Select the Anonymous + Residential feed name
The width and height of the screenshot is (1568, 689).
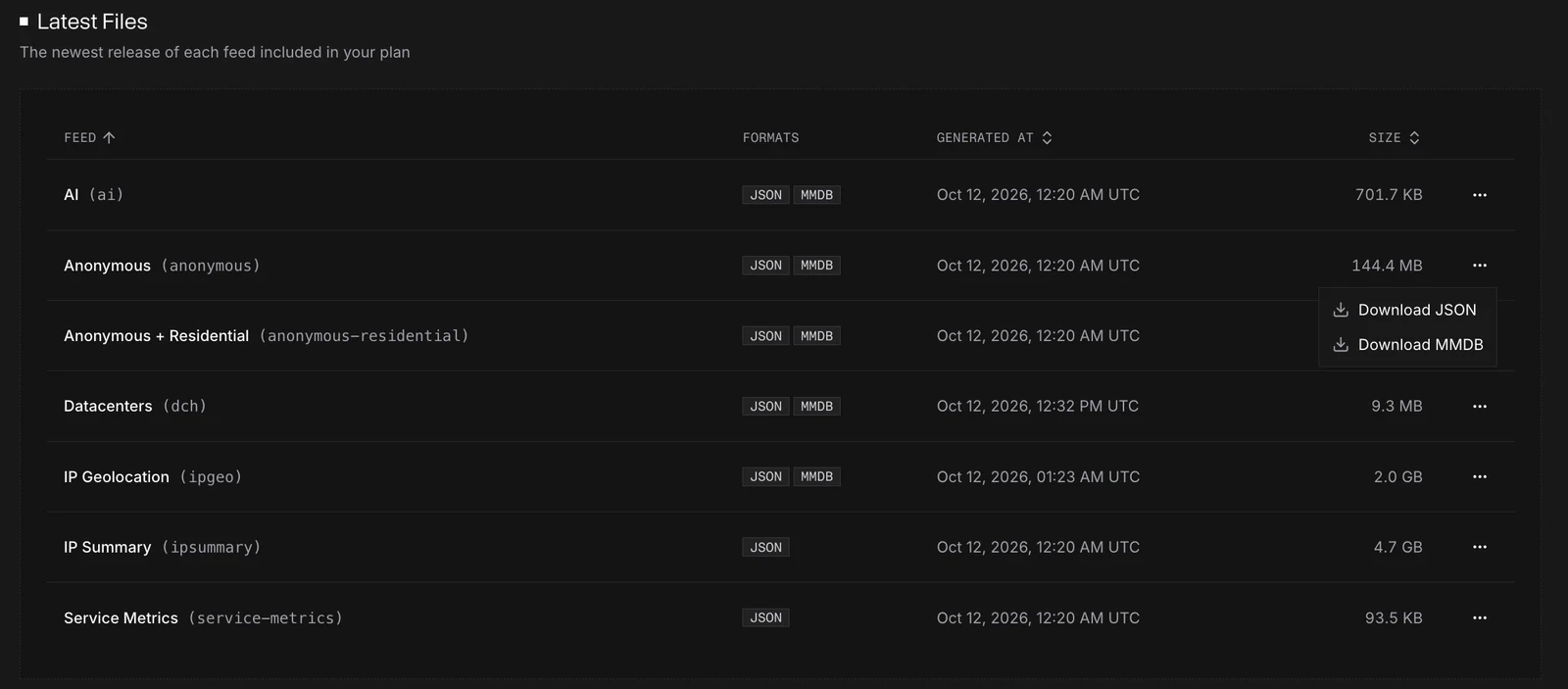point(267,336)
